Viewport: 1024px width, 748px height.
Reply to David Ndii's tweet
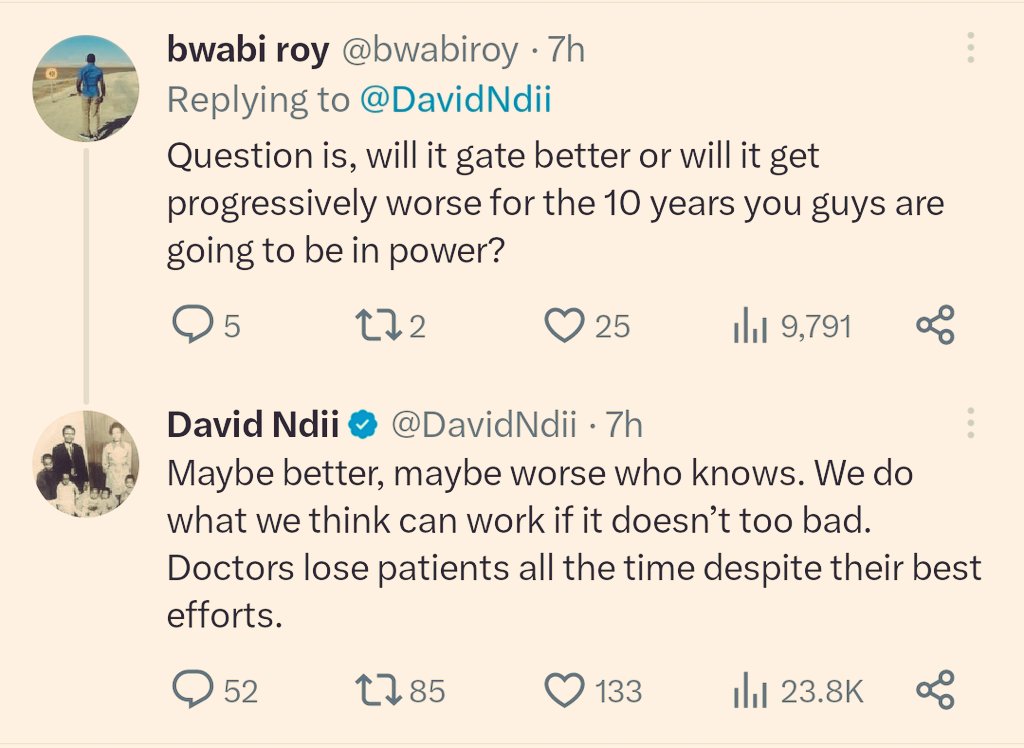[x=190, y=691]
